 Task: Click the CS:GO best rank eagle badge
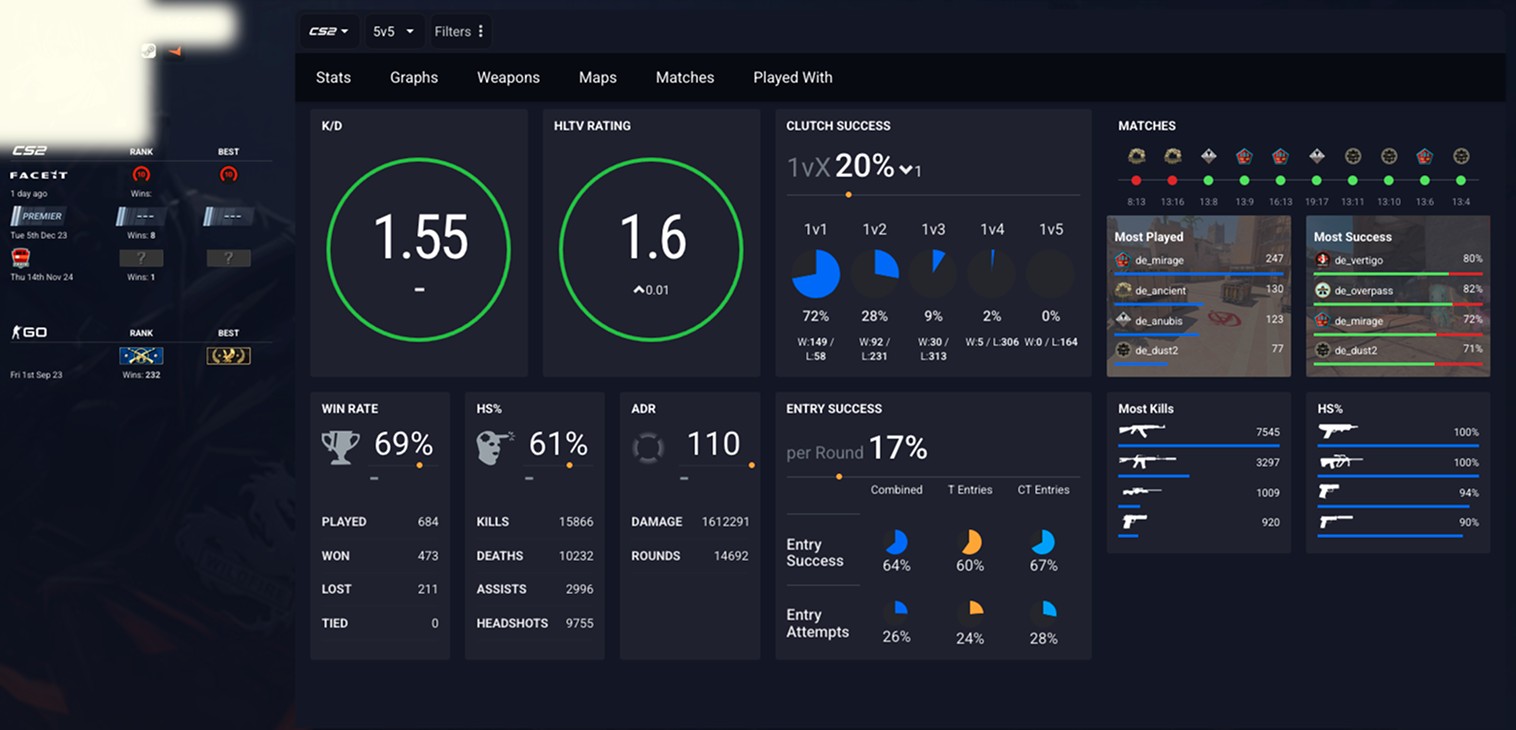228,356
